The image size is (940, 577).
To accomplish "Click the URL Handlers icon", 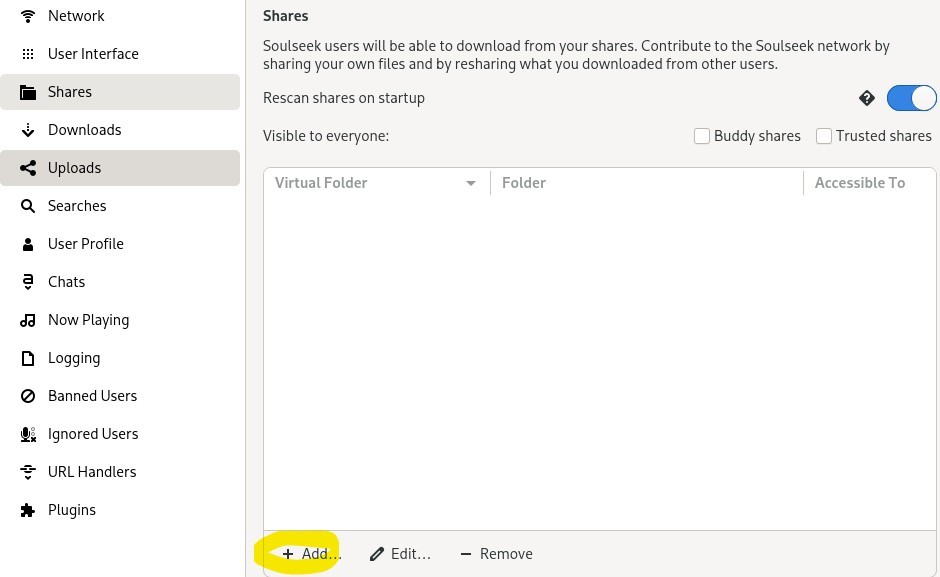I will tap(28, 472).
